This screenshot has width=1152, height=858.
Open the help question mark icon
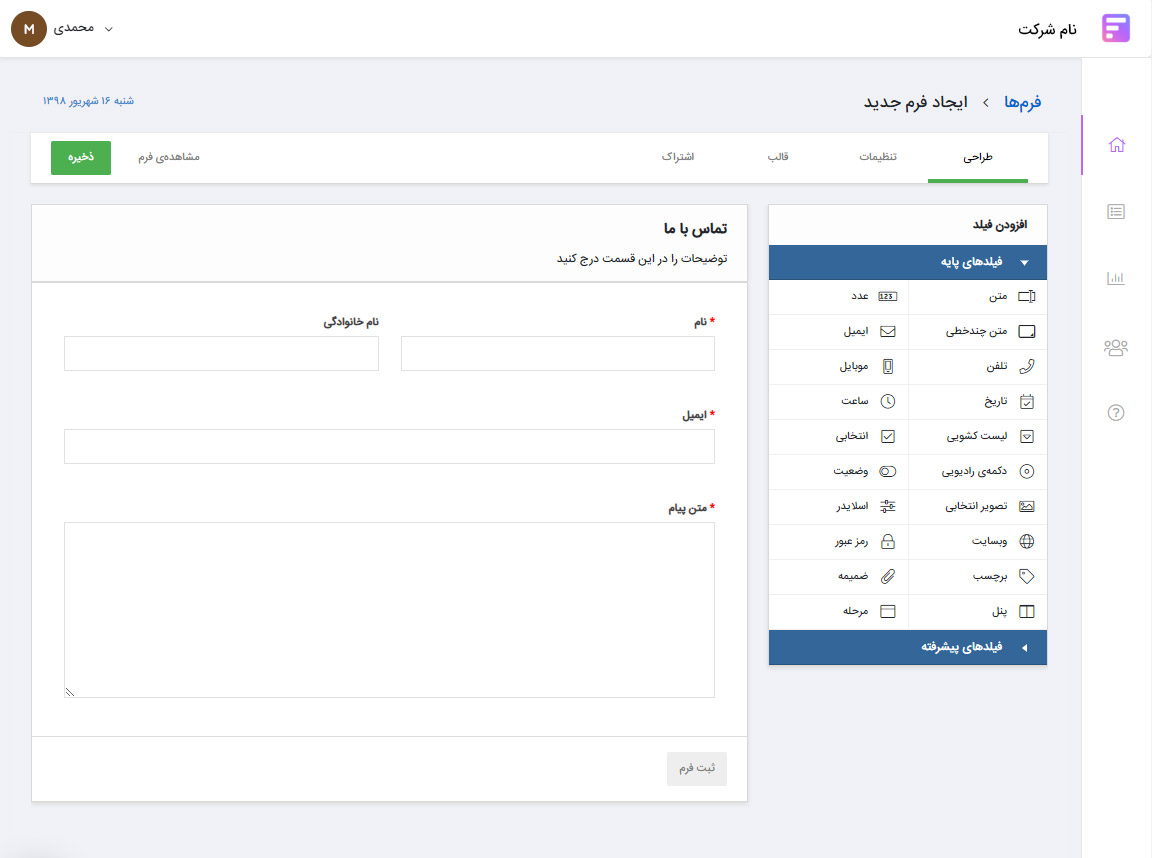coord(1116,413)
